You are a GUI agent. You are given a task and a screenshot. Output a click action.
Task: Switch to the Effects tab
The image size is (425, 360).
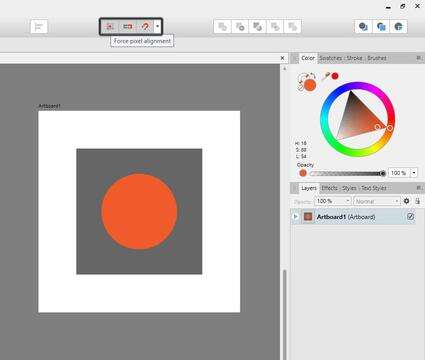(330, 188)
